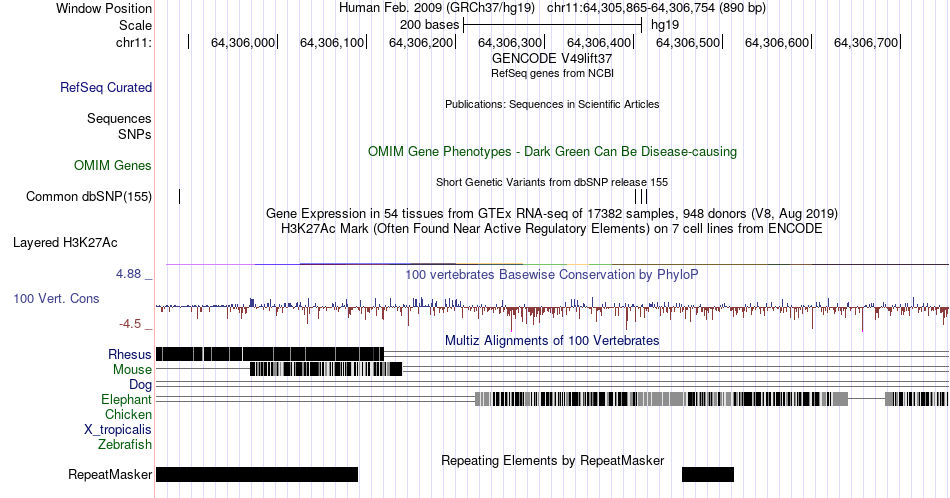This screenshot has width=950, height=498.
Task: Click the 64,306,300 ruler coordinate
Action: [x=510, y=42]
